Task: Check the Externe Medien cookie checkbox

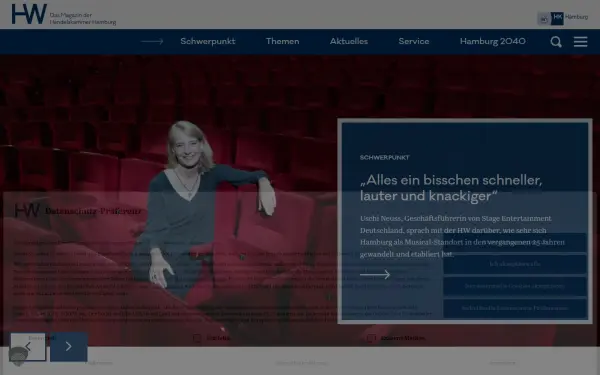Action: pyautogui.click(x=371, y=338)
